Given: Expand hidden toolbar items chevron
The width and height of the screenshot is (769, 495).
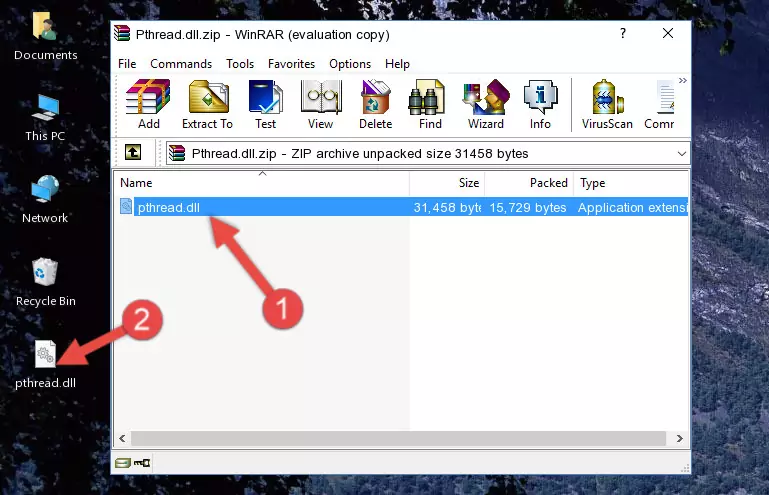Looking at the screenshot, I should tap(683, 80).
